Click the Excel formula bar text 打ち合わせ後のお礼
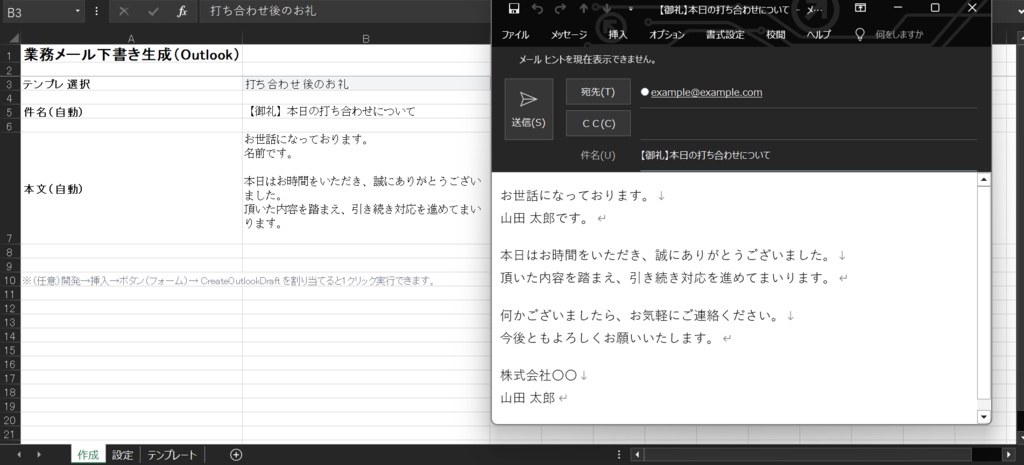The height and width of the screenshot is (465, 1024). [x=262, y=11]
